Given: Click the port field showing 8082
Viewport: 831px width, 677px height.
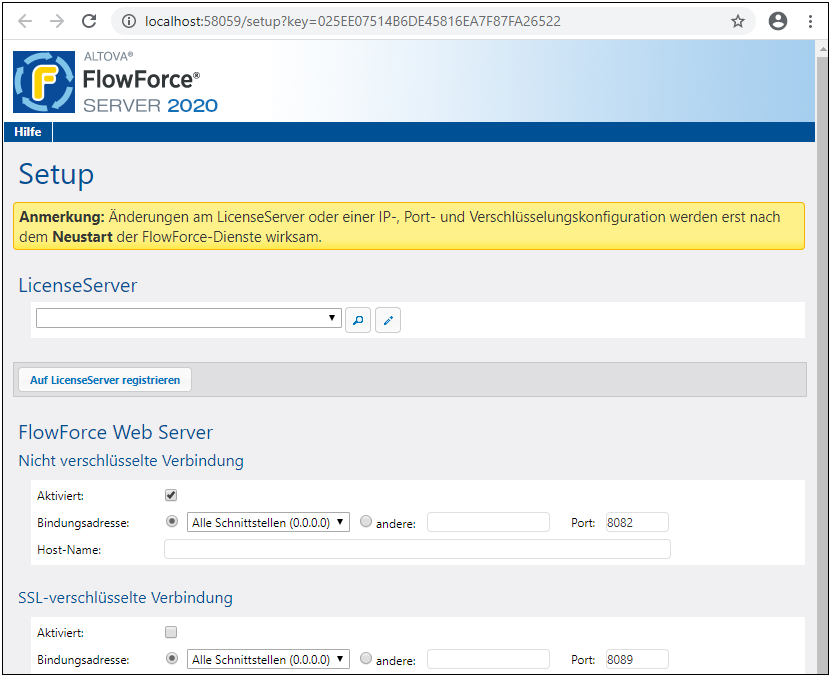Looking at the screenshot, I should [x=637, y=522].
